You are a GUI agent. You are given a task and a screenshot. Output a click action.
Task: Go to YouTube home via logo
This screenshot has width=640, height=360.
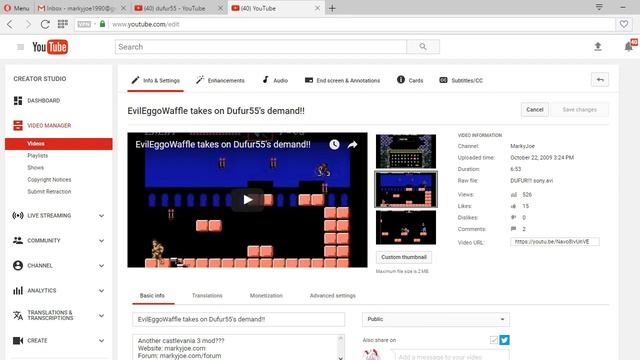tap(50, 47)
